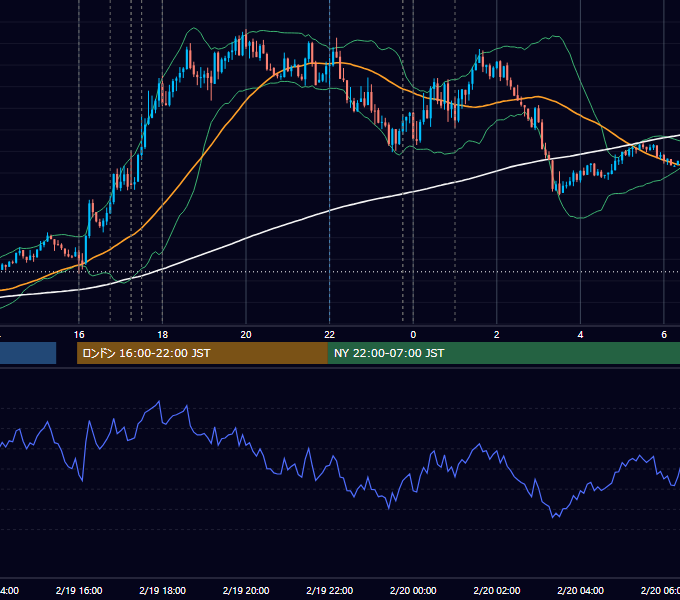This screenshot has height=600, width=680.
Task: Click the 2/20 00:00 date label
Action: 413,590
